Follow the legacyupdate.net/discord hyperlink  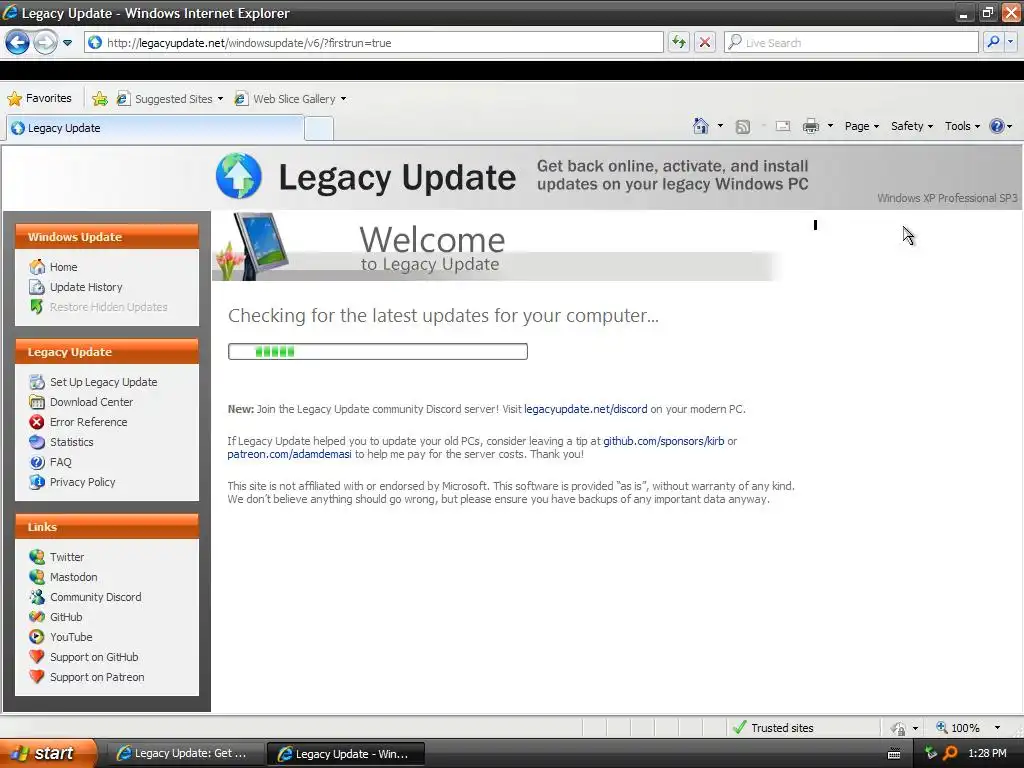pos(586,409)
